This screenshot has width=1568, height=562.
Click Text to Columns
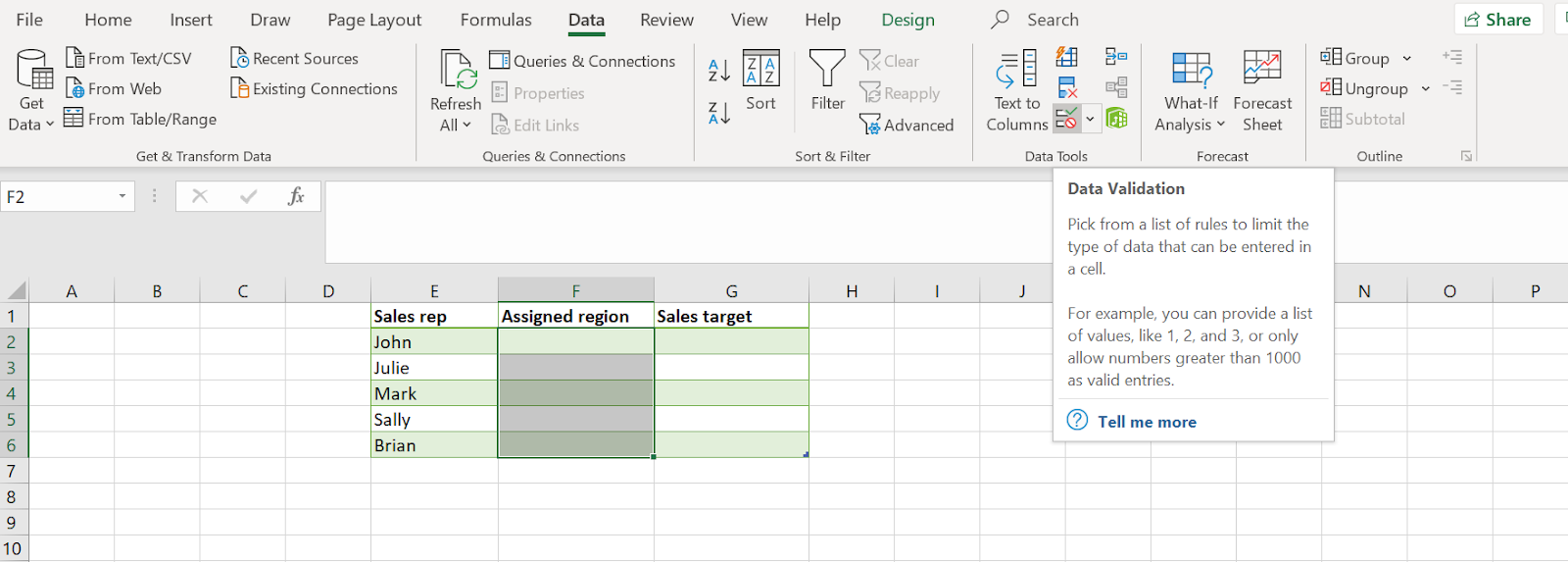pyautogui.click(x=1016, y=90)
